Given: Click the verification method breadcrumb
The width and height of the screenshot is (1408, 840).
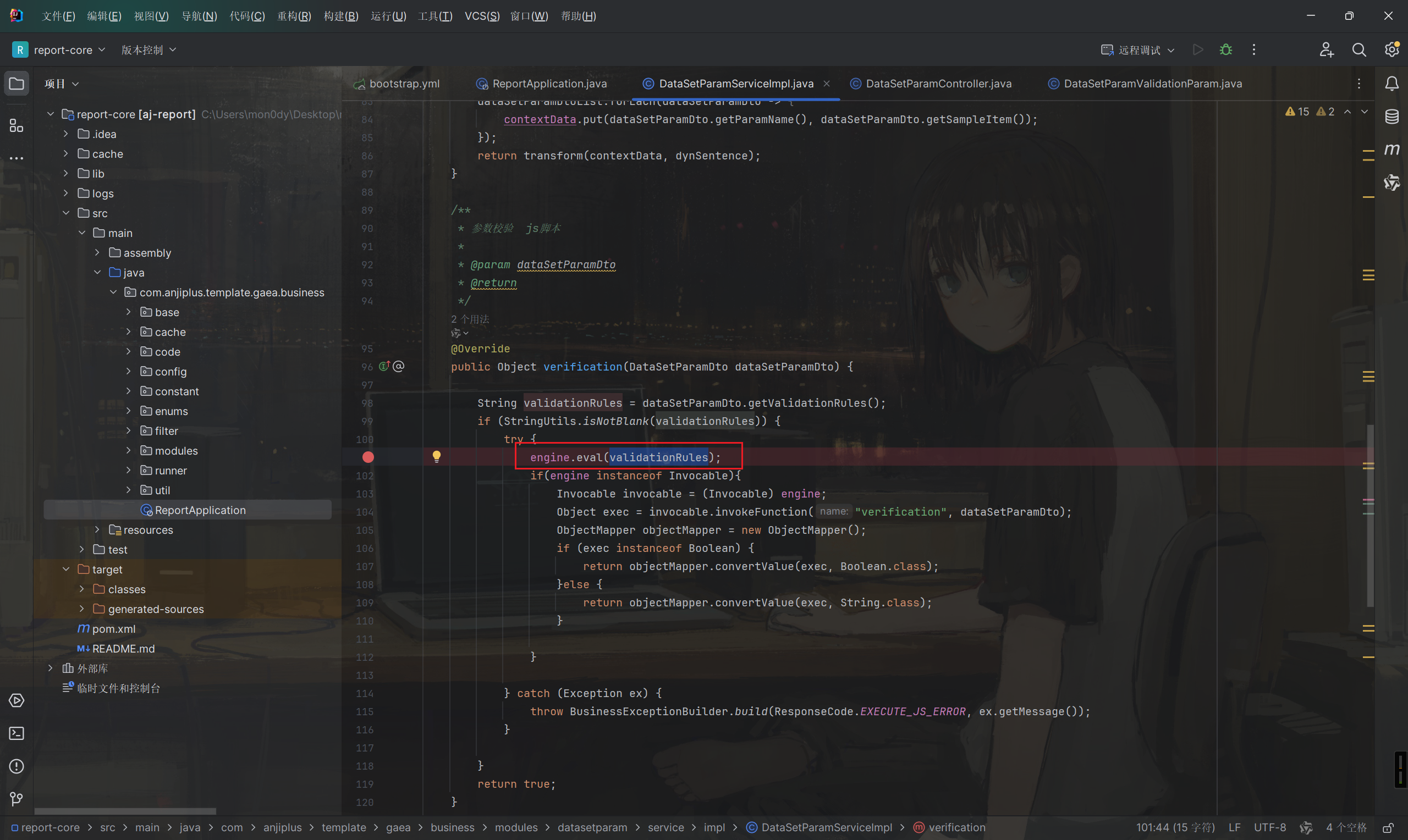Looking at the screenshot, I should click(x=949, y=827).
